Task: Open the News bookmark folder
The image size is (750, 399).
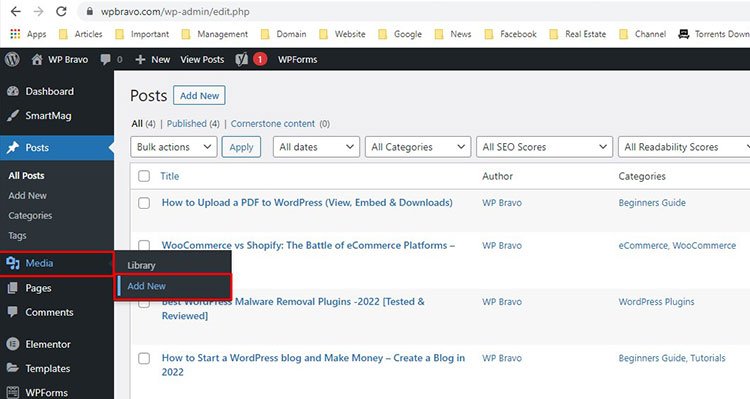Action: point(452,34)
